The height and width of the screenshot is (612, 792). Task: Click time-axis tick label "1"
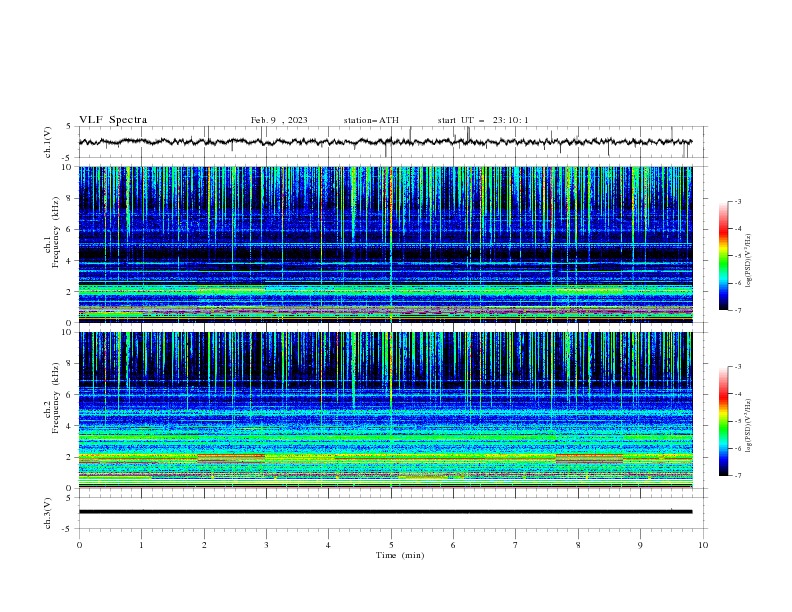click(x=141, y=545)
